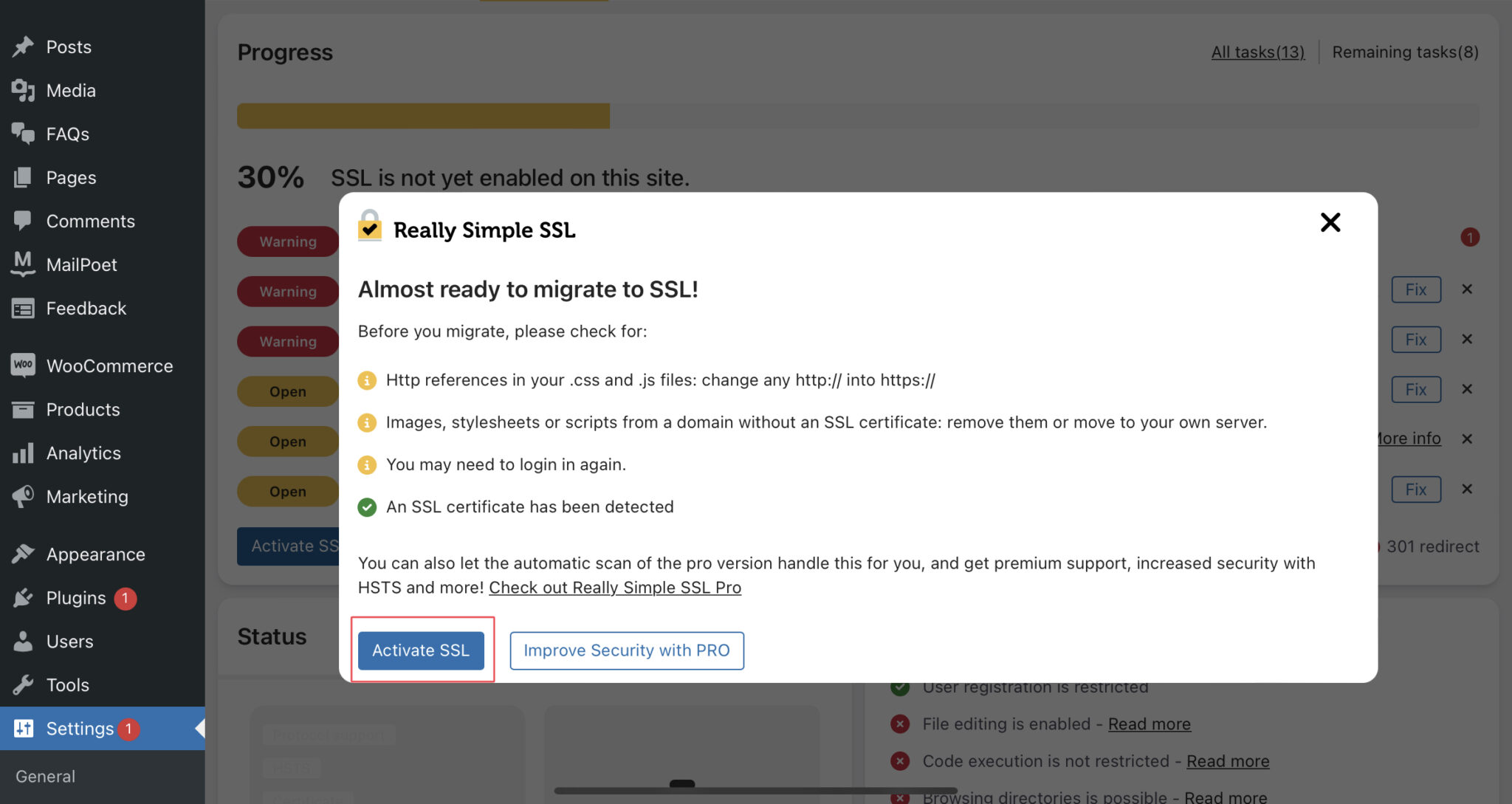Switch to the Remaining tasks(8) tab
The height and width of the screenshot is (804, 1512).
[x=1405, y=52]
